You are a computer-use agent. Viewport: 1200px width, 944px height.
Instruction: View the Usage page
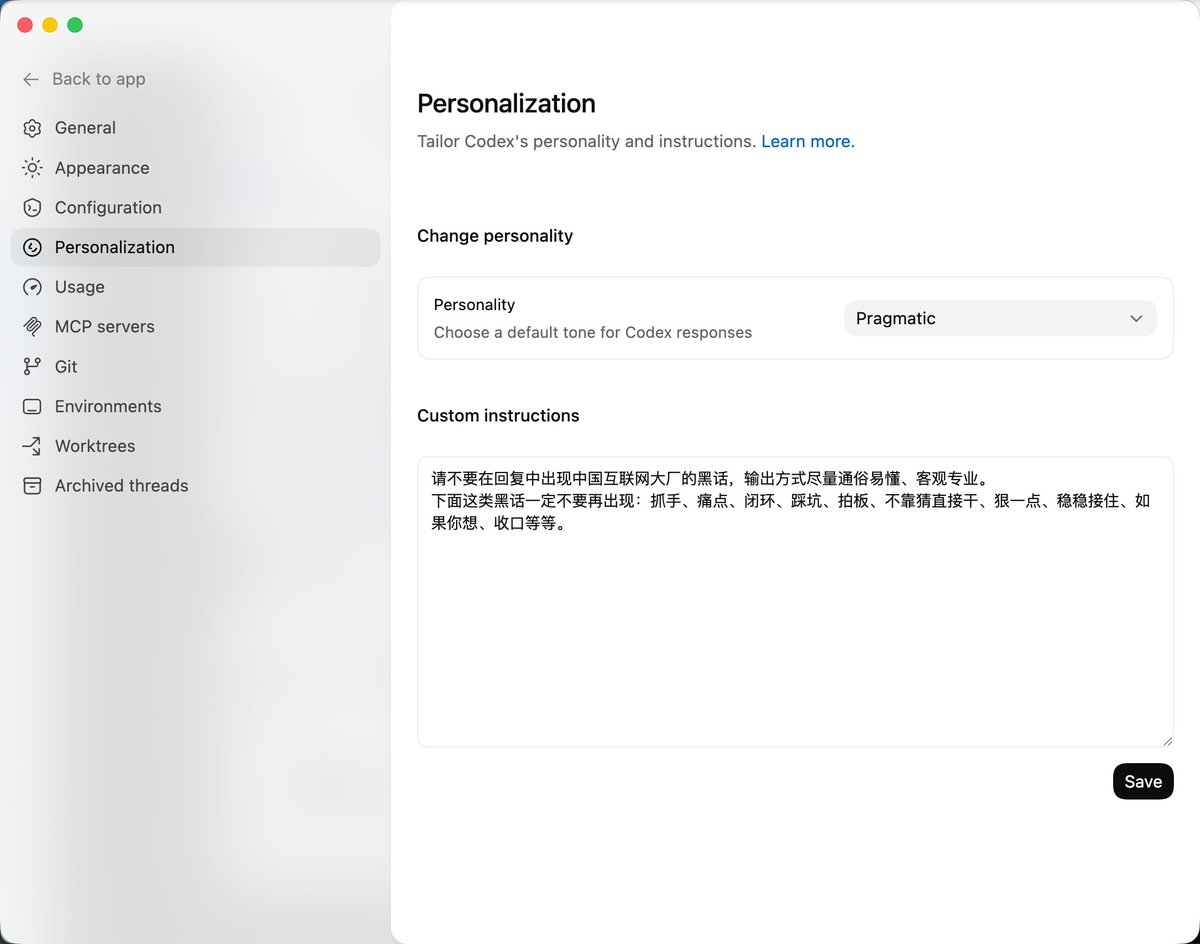pos(195,287)
